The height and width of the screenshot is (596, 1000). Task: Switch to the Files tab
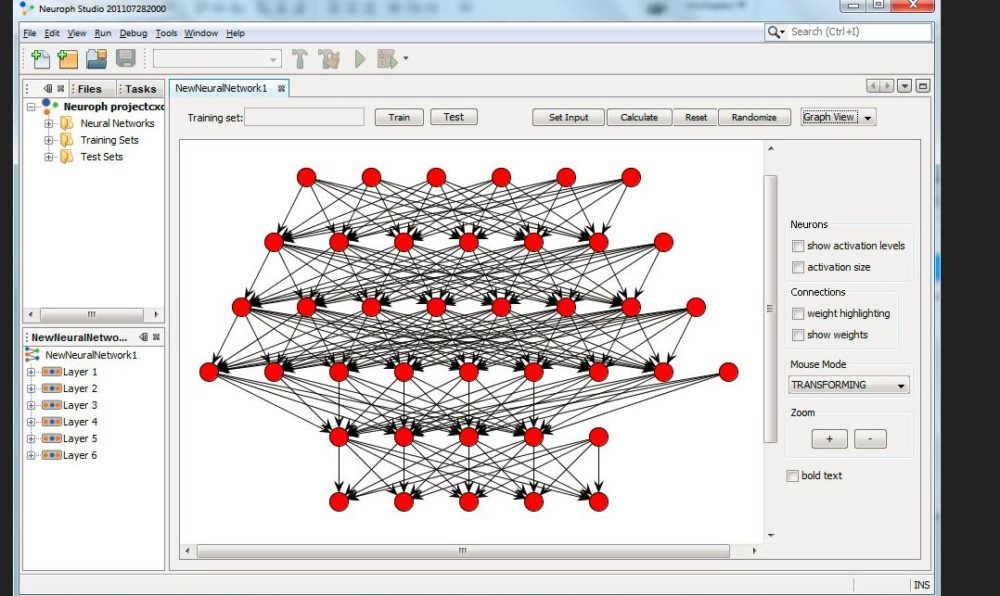[89, 89]
